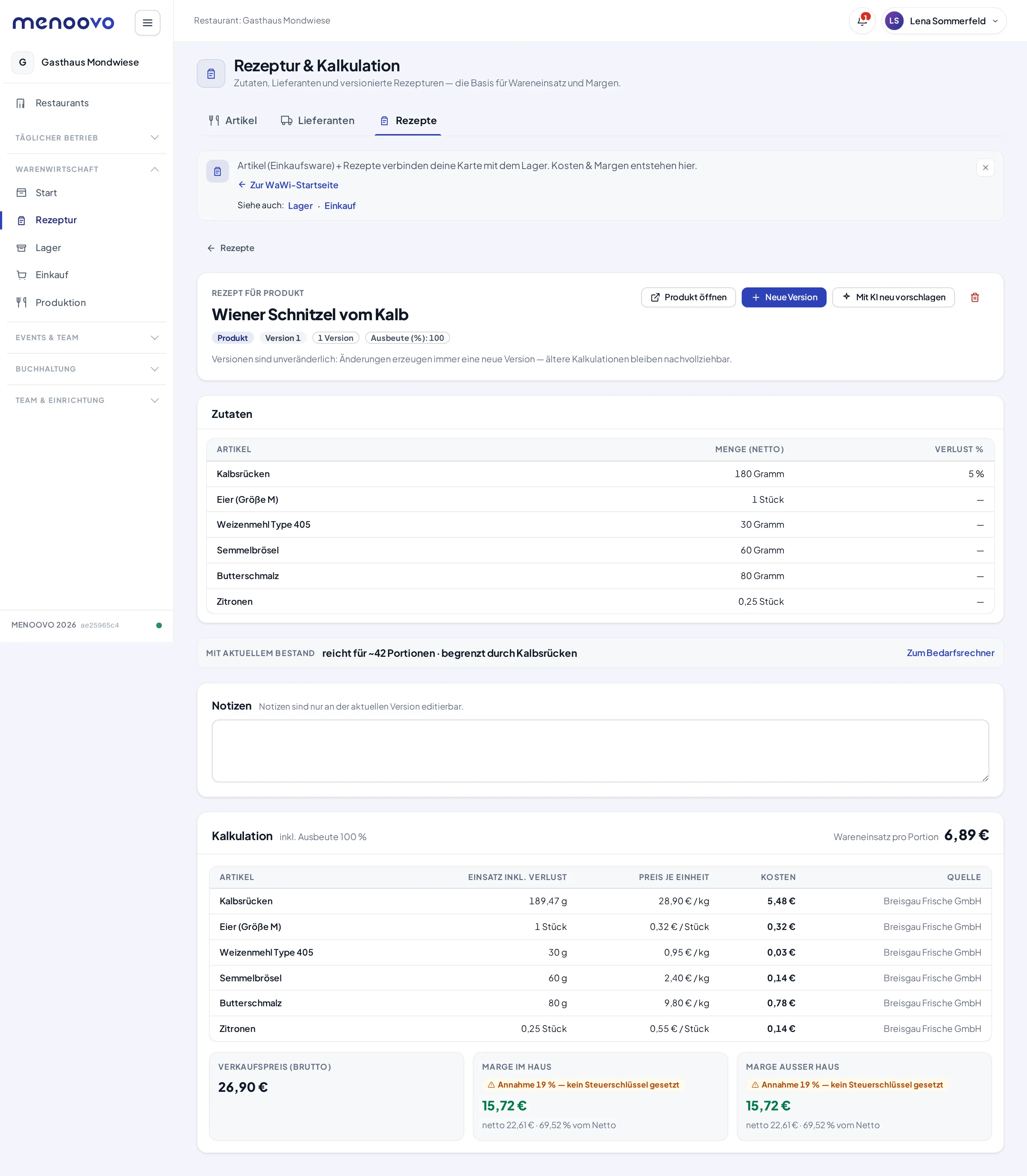Image resolution: width=1027 pixels, height=1176 pixels.
Task: Click Mit KI neu vorschlagen button
Action: click(x=893, y=297)
